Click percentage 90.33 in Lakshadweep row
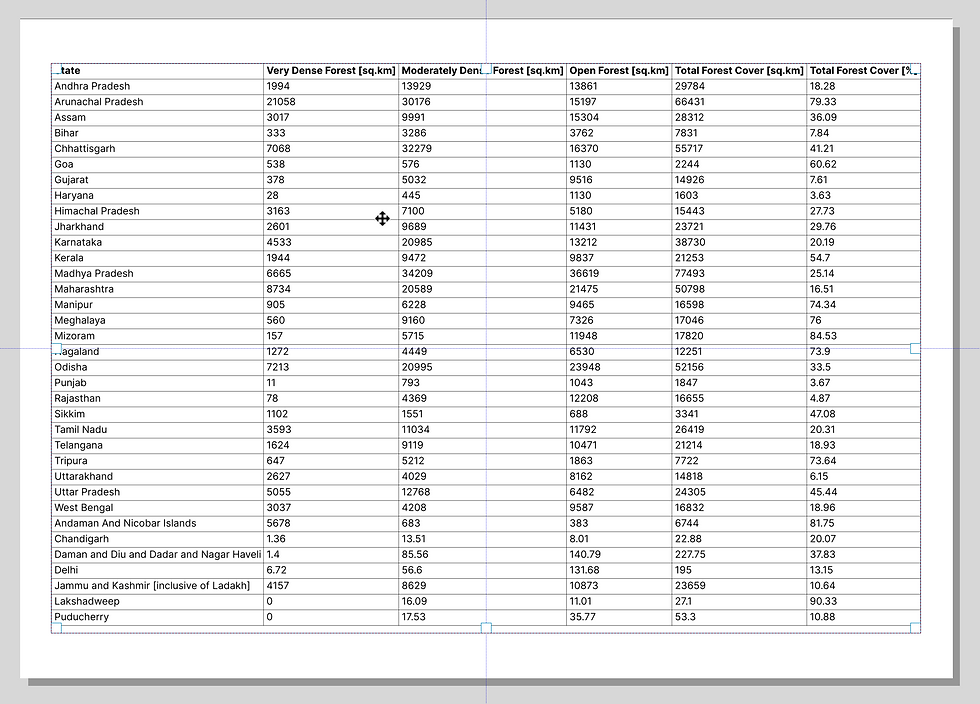Screen dimensions: 980x704 [823, 601]
